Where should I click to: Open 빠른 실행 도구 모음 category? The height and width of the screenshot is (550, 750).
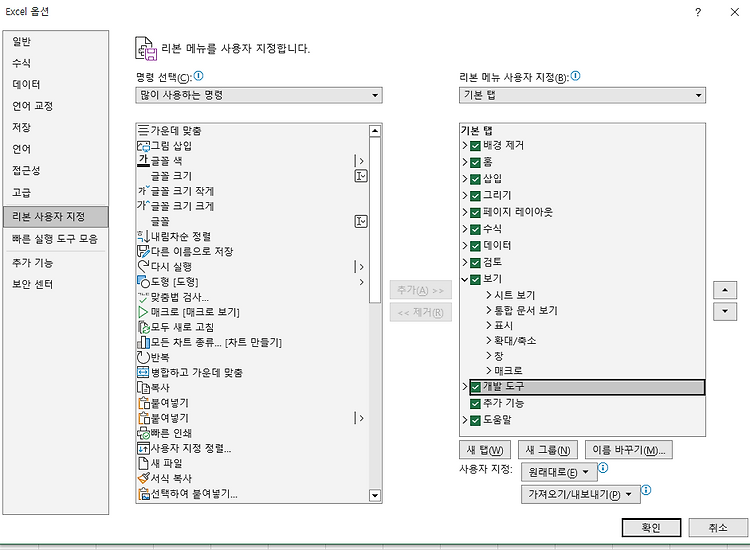click(x=55, y=239)
